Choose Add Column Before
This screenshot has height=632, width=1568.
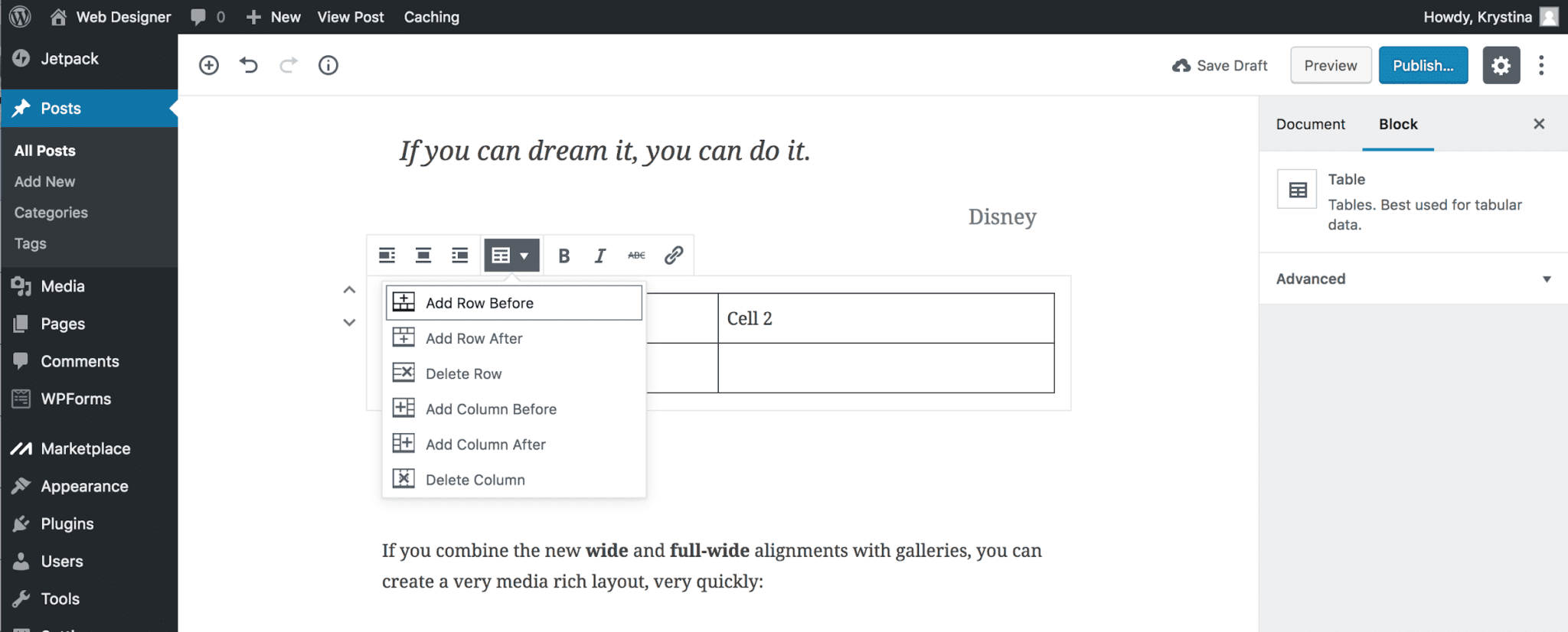(x=514, y=409)
